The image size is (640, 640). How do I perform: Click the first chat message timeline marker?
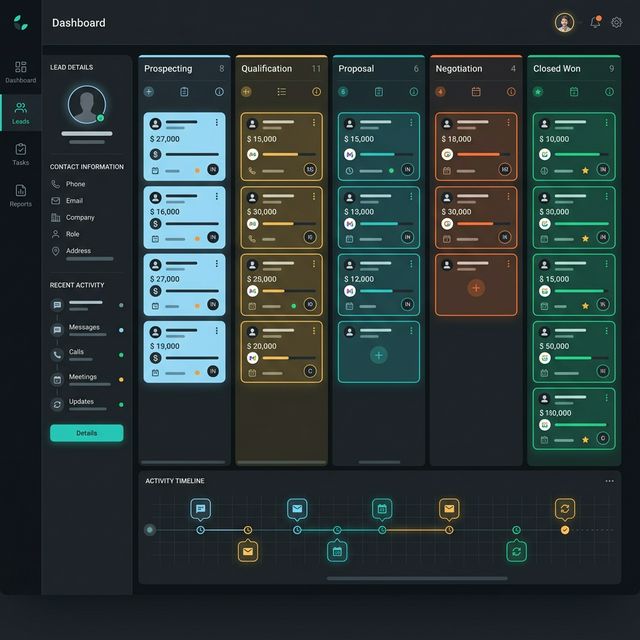tap(200, 509)
